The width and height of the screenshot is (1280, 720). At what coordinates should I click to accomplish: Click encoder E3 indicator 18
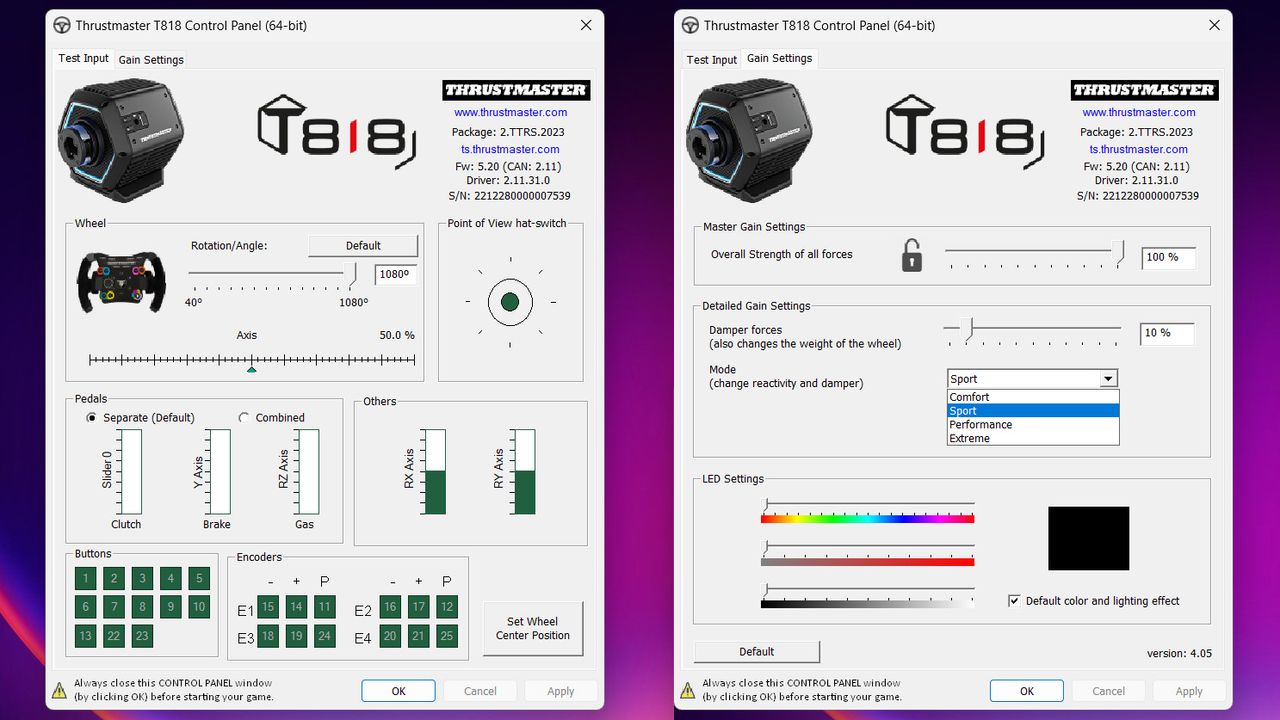tap(268, 635)
